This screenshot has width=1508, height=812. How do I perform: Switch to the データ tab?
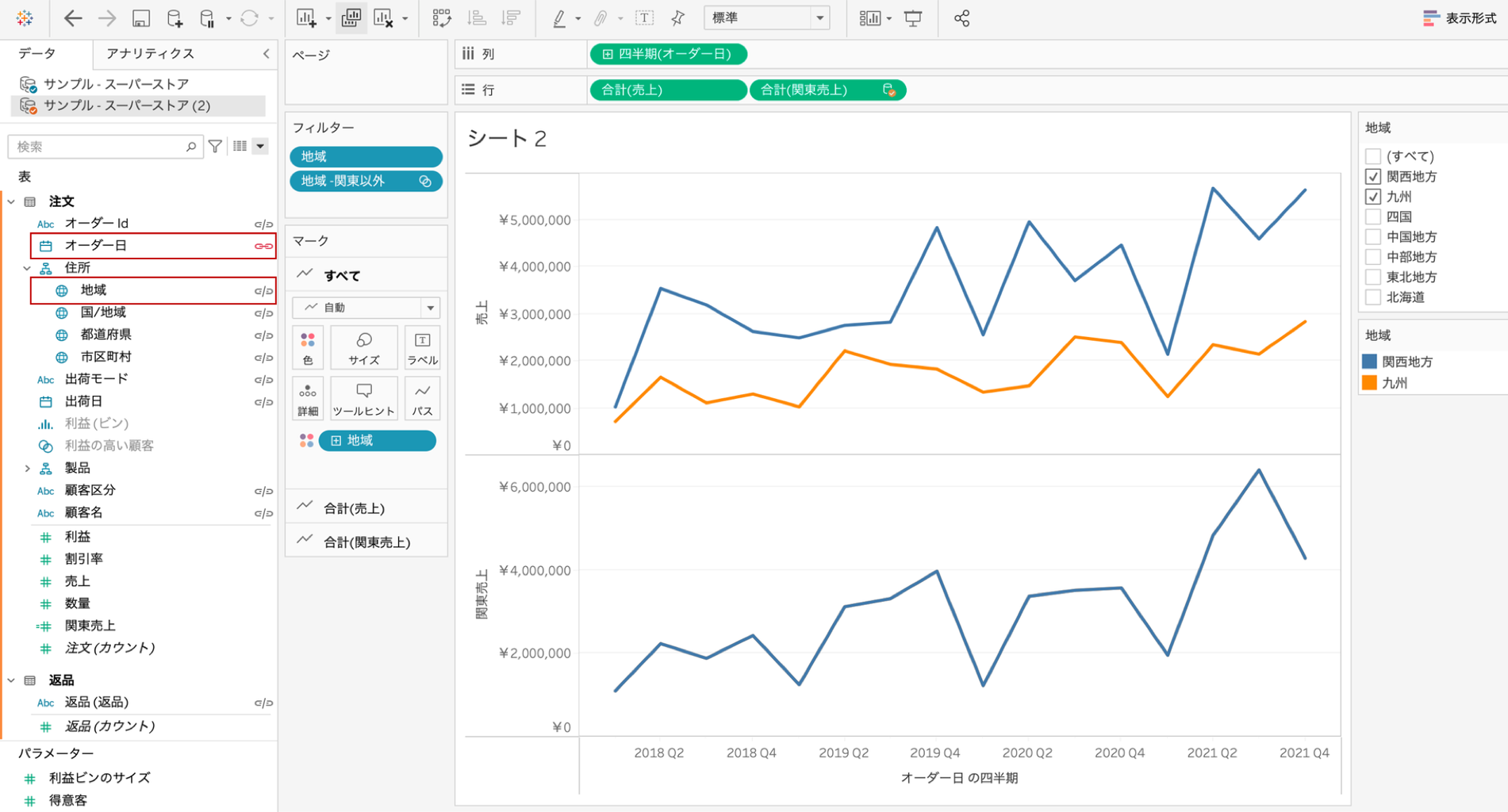point(37,54)
